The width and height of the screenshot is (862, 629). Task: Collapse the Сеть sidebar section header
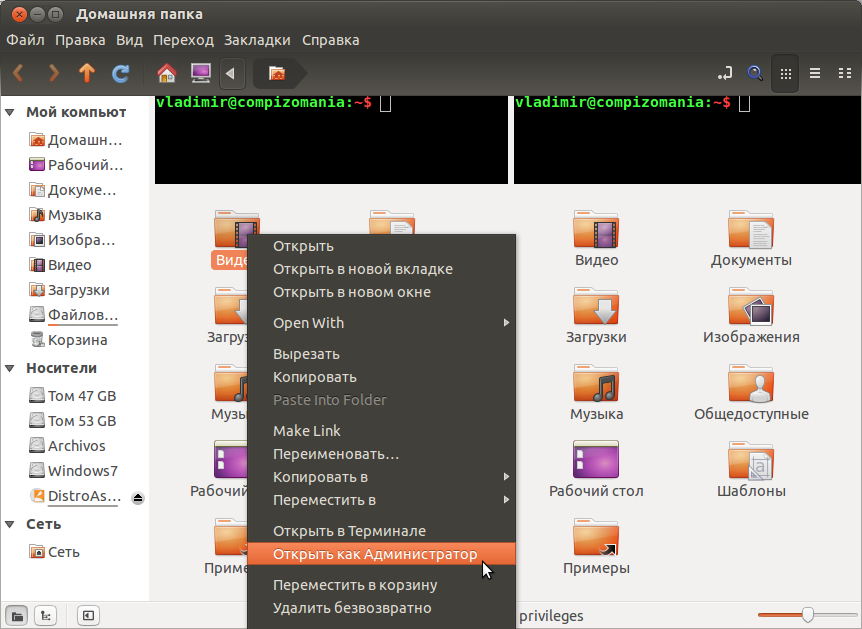[x=10, y=525]
